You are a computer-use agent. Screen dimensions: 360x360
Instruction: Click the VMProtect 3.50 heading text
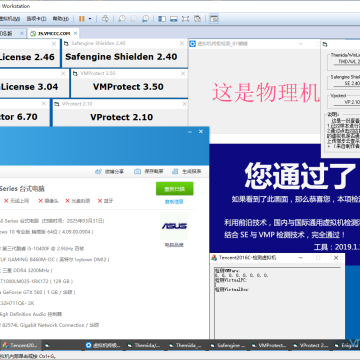pos(128,87)
